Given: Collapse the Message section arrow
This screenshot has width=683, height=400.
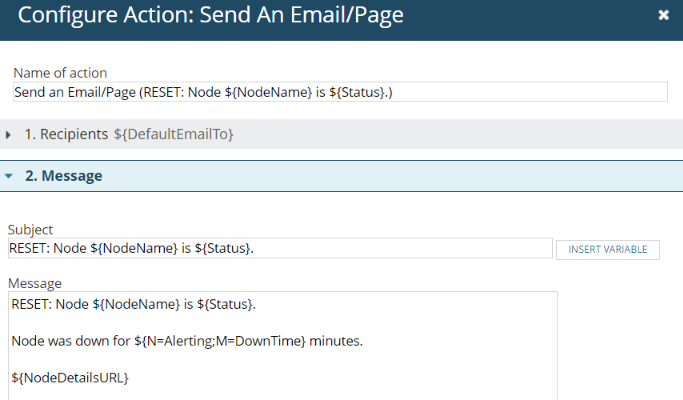Looking at the screenshot, I should coord(9,176).
